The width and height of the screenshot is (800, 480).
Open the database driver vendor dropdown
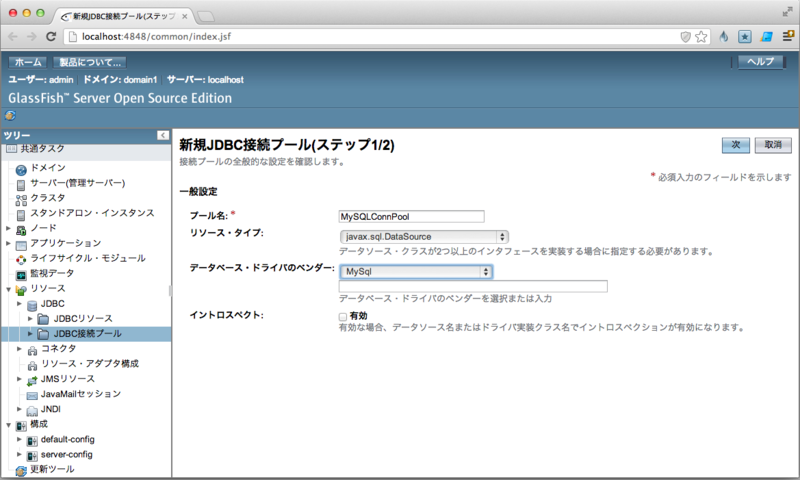(415, 271)
